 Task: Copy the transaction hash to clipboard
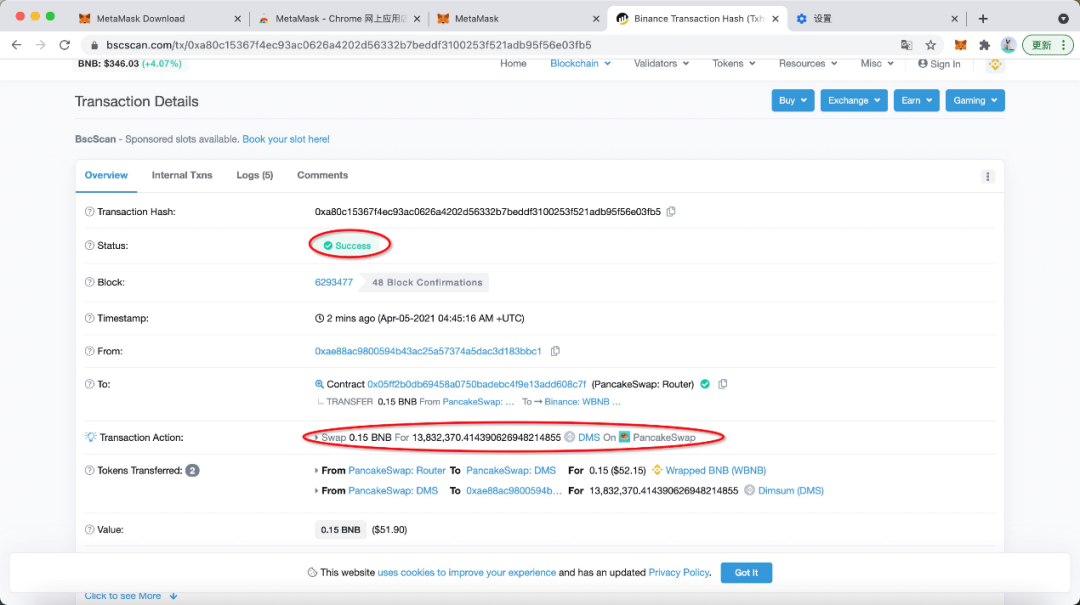tap(671, 212)
